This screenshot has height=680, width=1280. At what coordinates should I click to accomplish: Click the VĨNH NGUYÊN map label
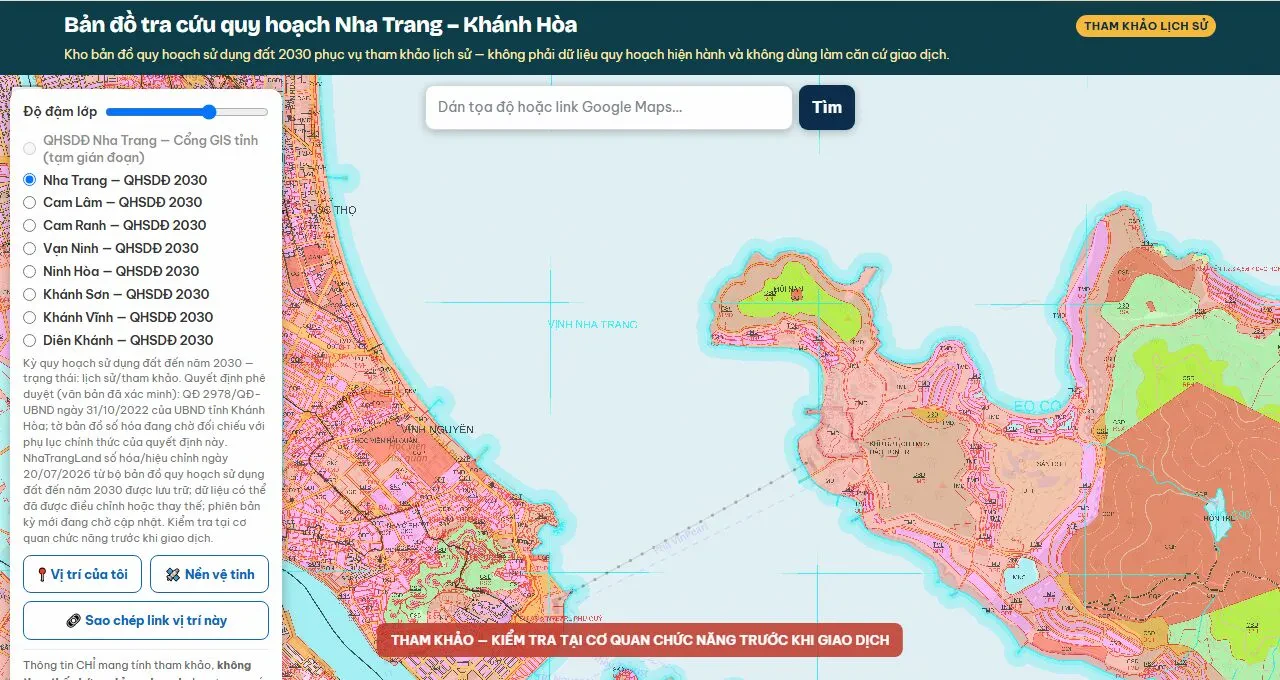436,429
